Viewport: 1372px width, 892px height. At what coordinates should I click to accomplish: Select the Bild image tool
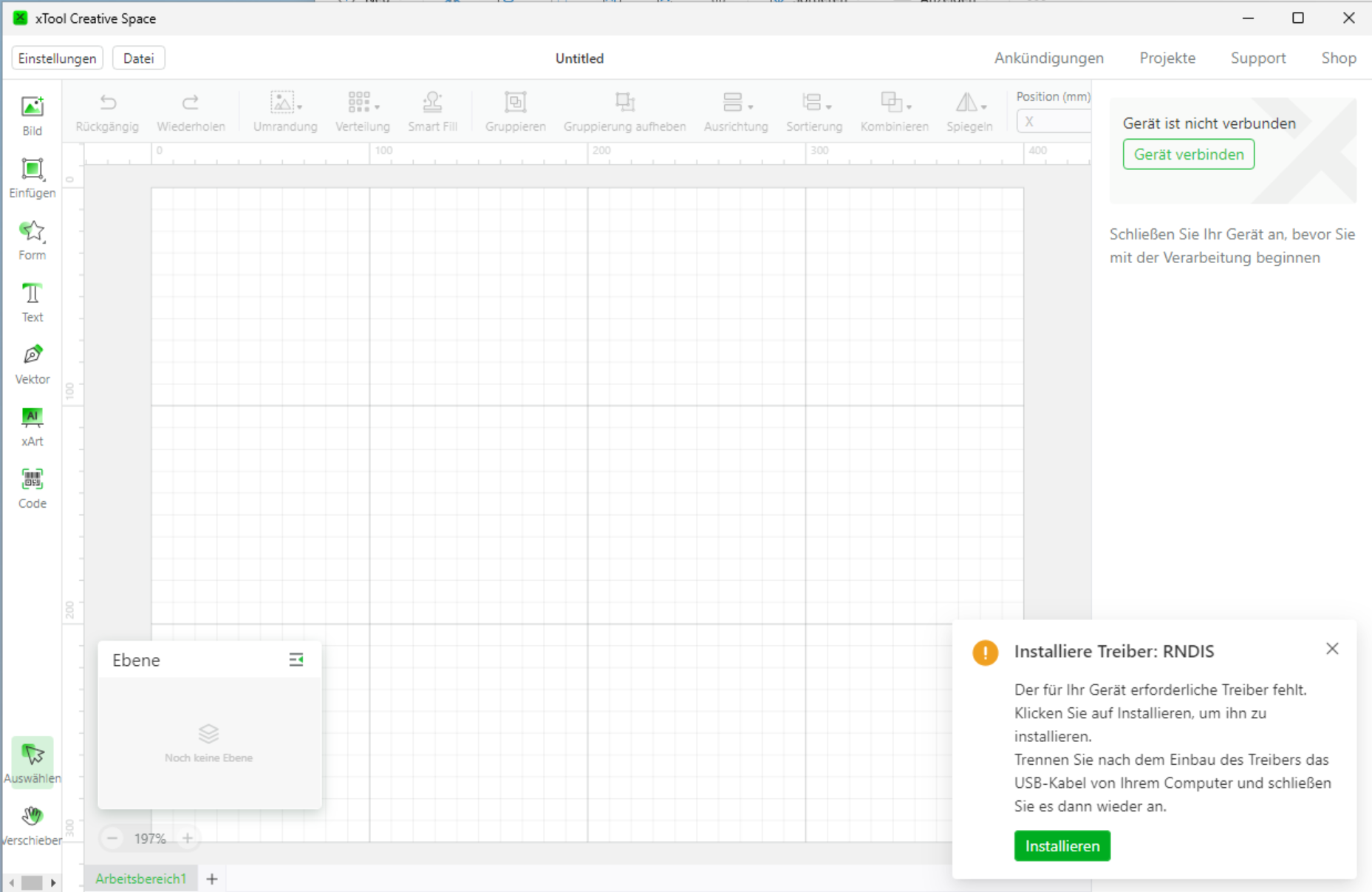[32, 116]
